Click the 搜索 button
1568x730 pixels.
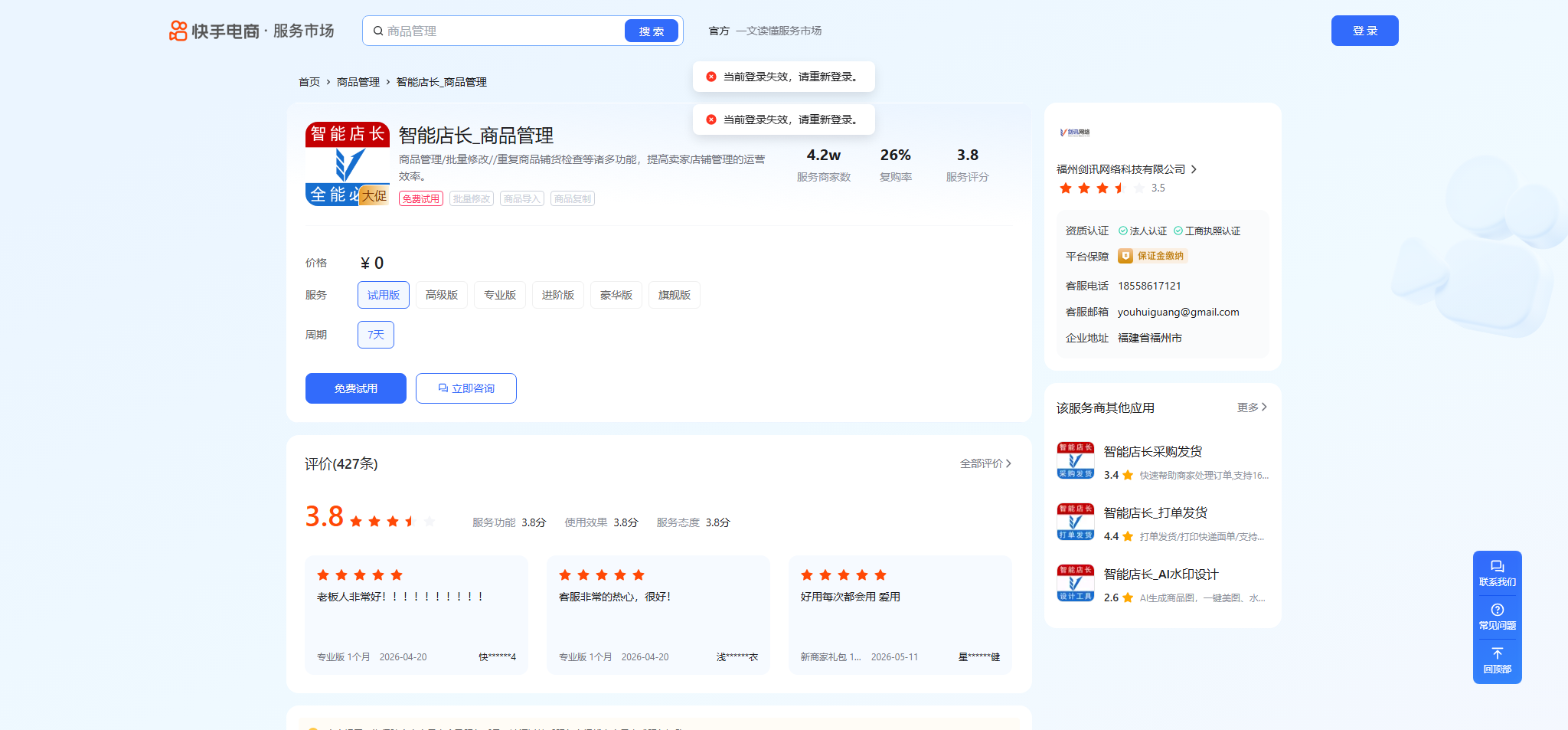click(x=652, y=31)
